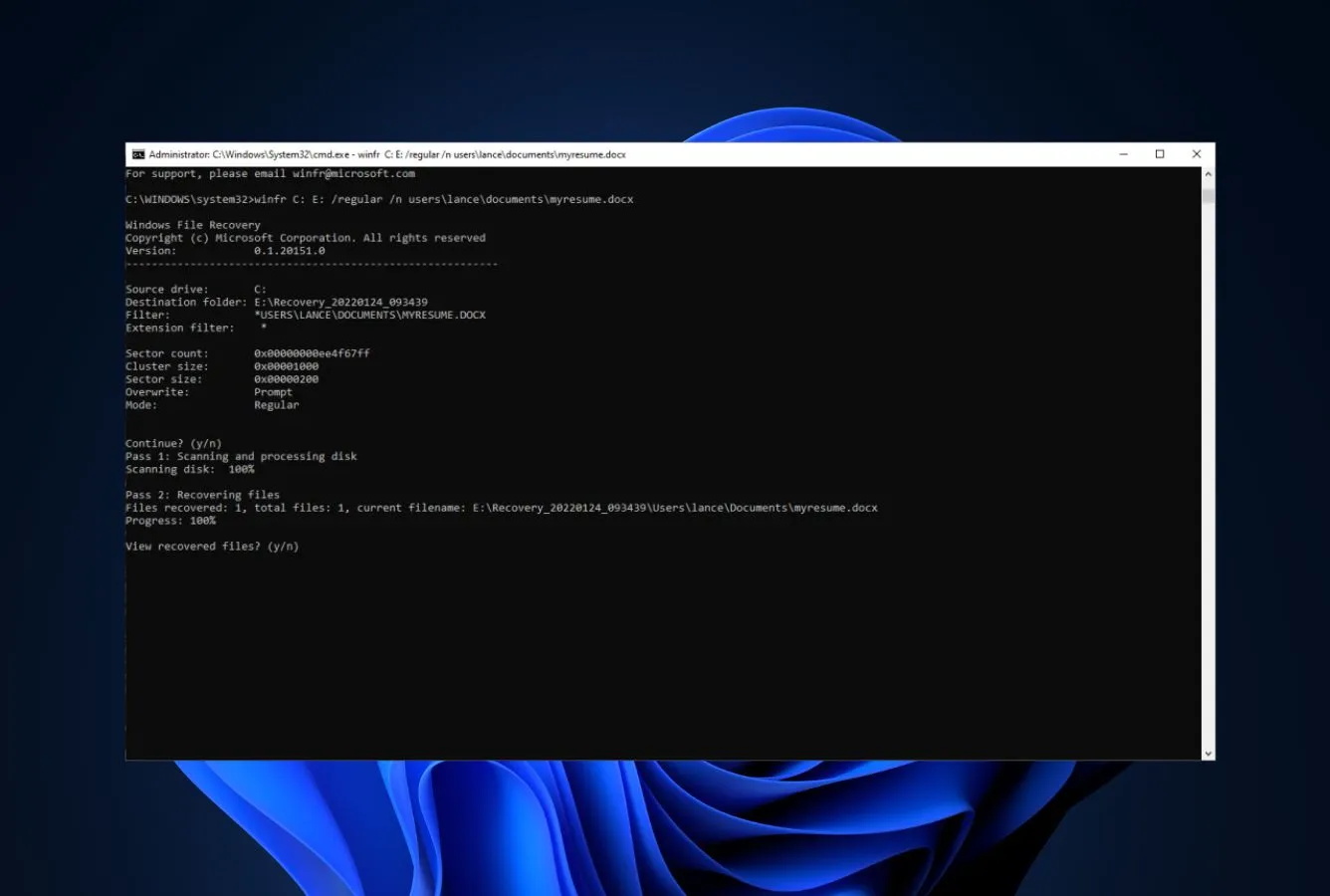Screen dimensions: 1330x896
Task: Click the Filter *USERS\LANCE\DOCUMENTS\MYRESUME.DOCX value
Action: pyautogui.click(x=370, y=316)
